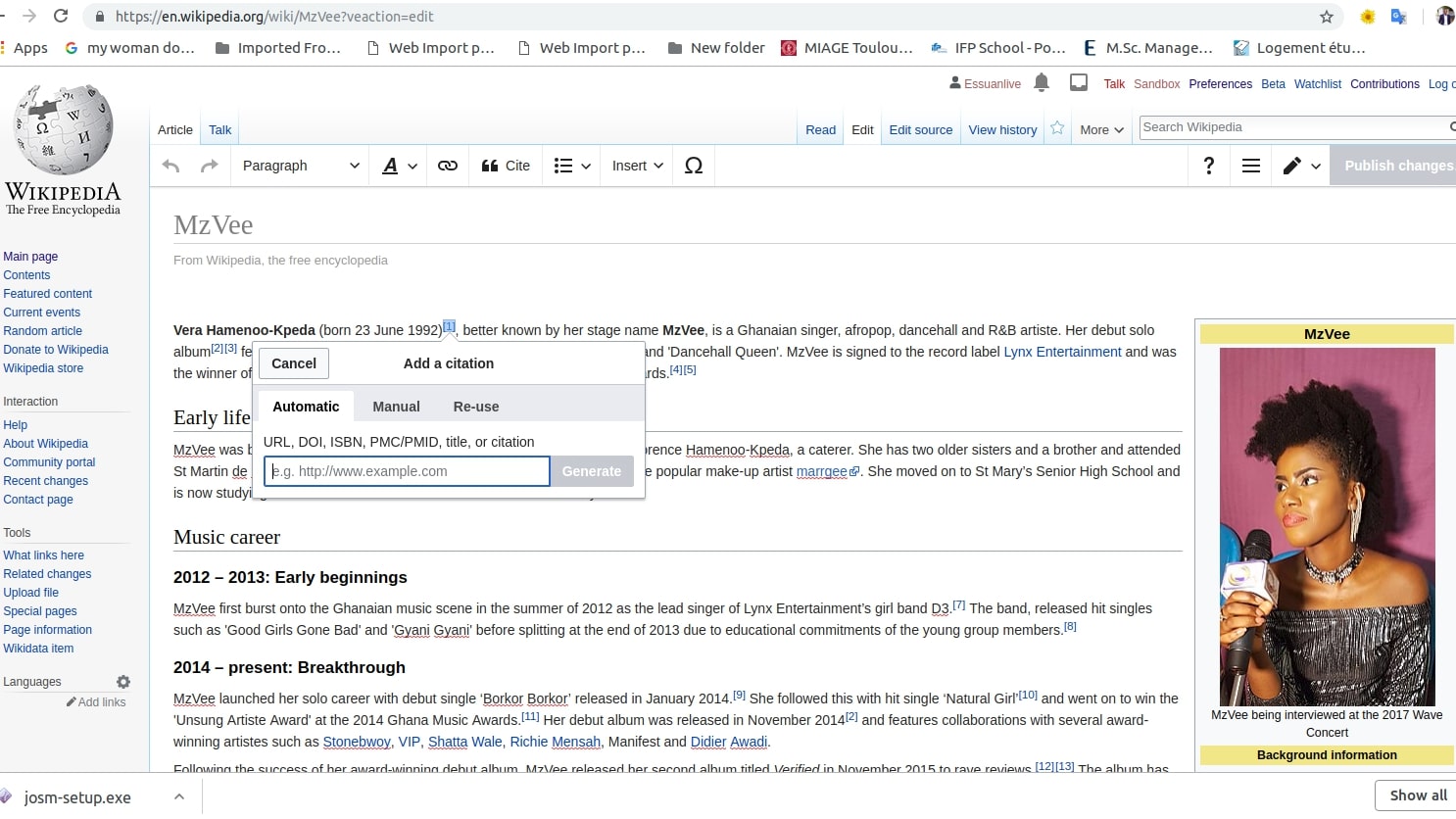Open the Article tab
The width and height of the screenshot is (1456, 819).
click(175, 129)
